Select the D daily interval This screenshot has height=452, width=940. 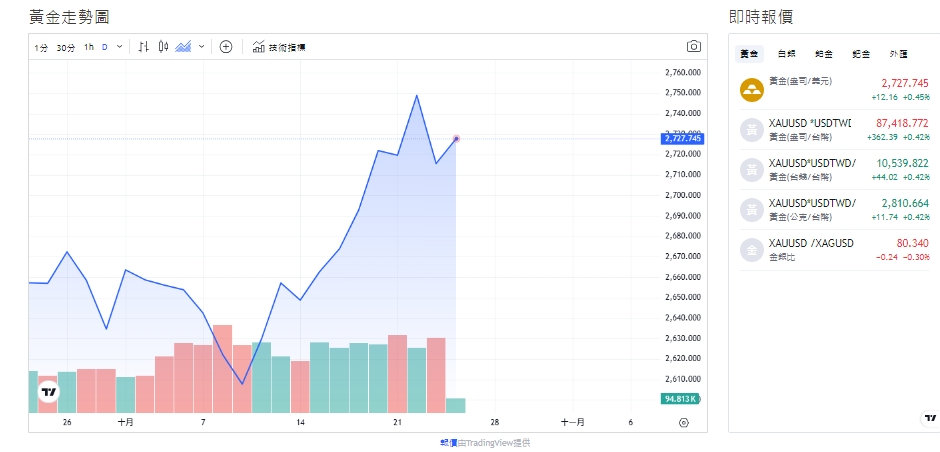click(105, 47)
